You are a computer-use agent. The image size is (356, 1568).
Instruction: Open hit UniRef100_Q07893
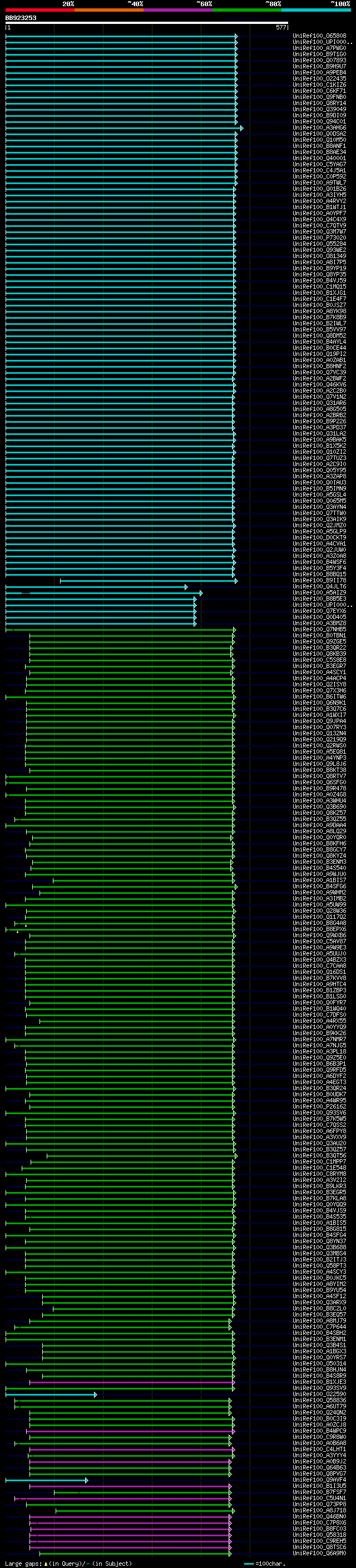(319, 60)
